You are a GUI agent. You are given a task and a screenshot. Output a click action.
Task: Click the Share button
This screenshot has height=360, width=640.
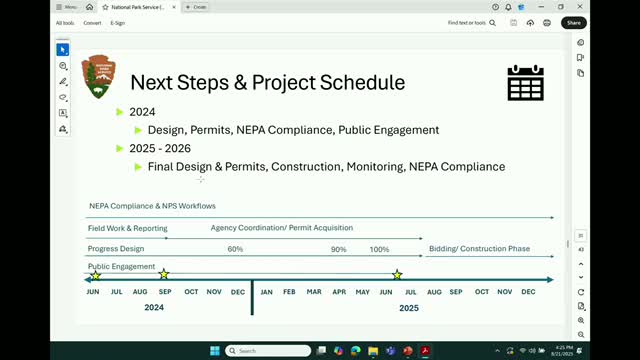pos(573,23)
